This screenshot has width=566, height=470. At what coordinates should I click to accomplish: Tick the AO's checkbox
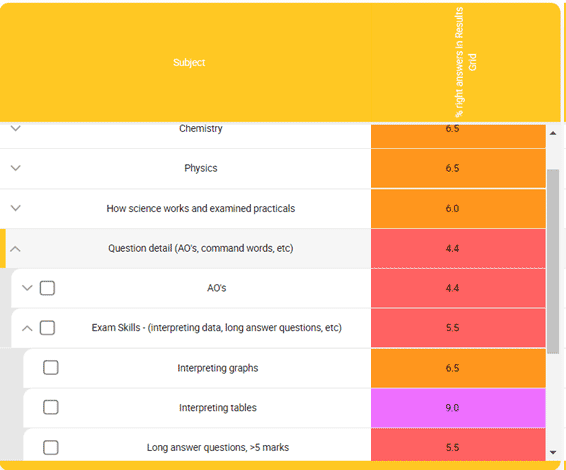click(47, 288)
